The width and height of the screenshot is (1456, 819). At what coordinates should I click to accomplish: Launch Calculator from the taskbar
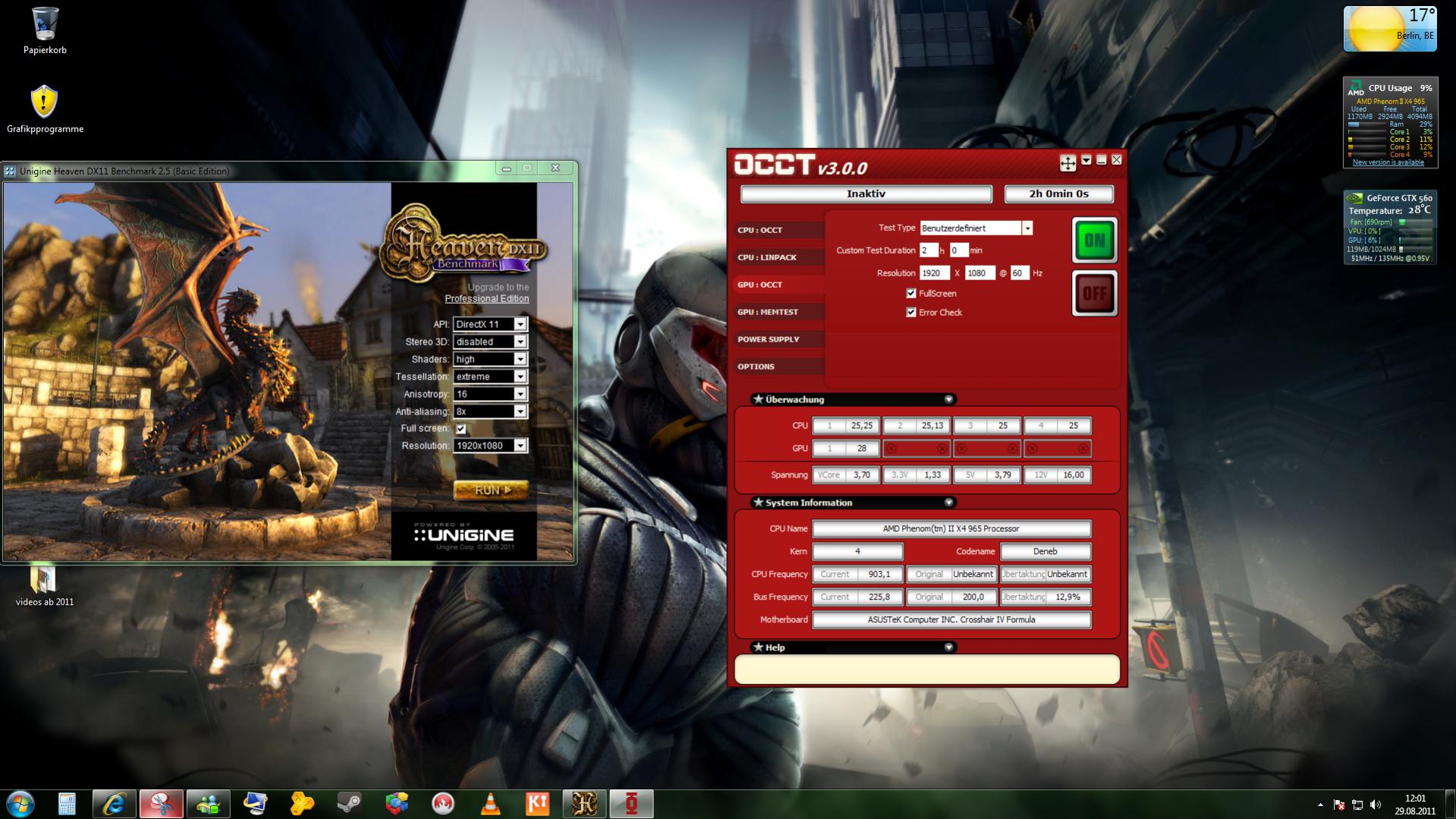67,804
